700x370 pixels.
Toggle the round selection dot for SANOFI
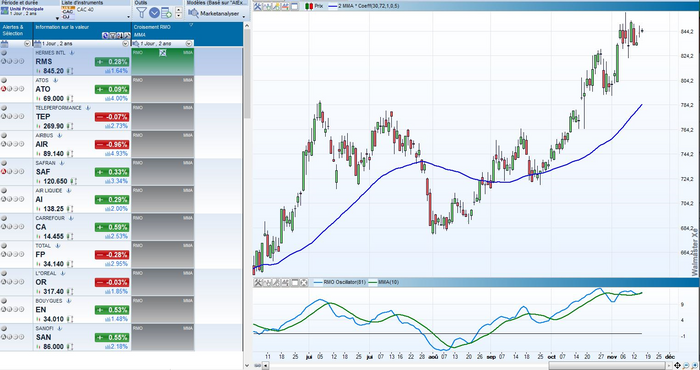coord(4,328)
